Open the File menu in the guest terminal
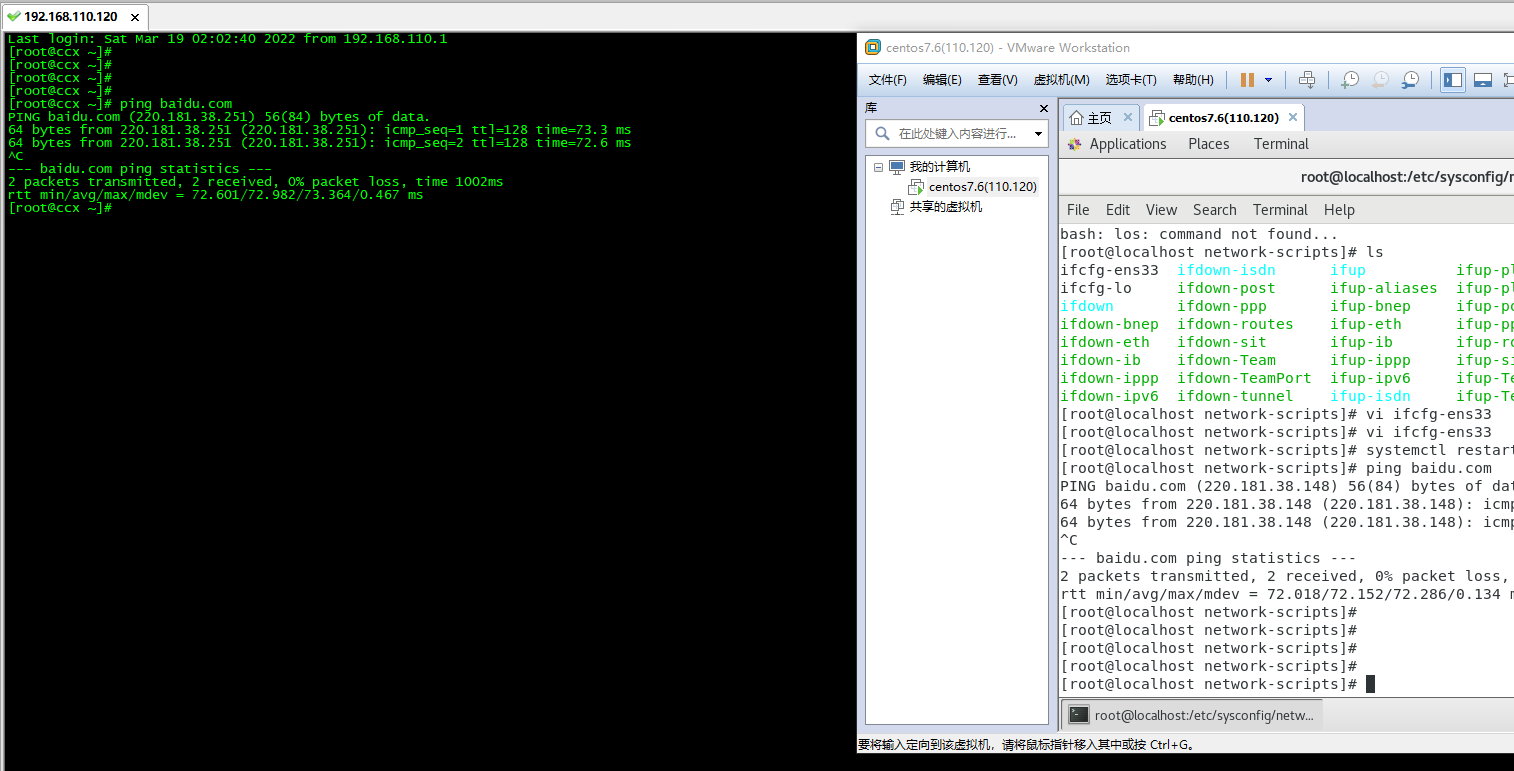This screenshot has width=1514, height=771. click(x=1078, y=210)
